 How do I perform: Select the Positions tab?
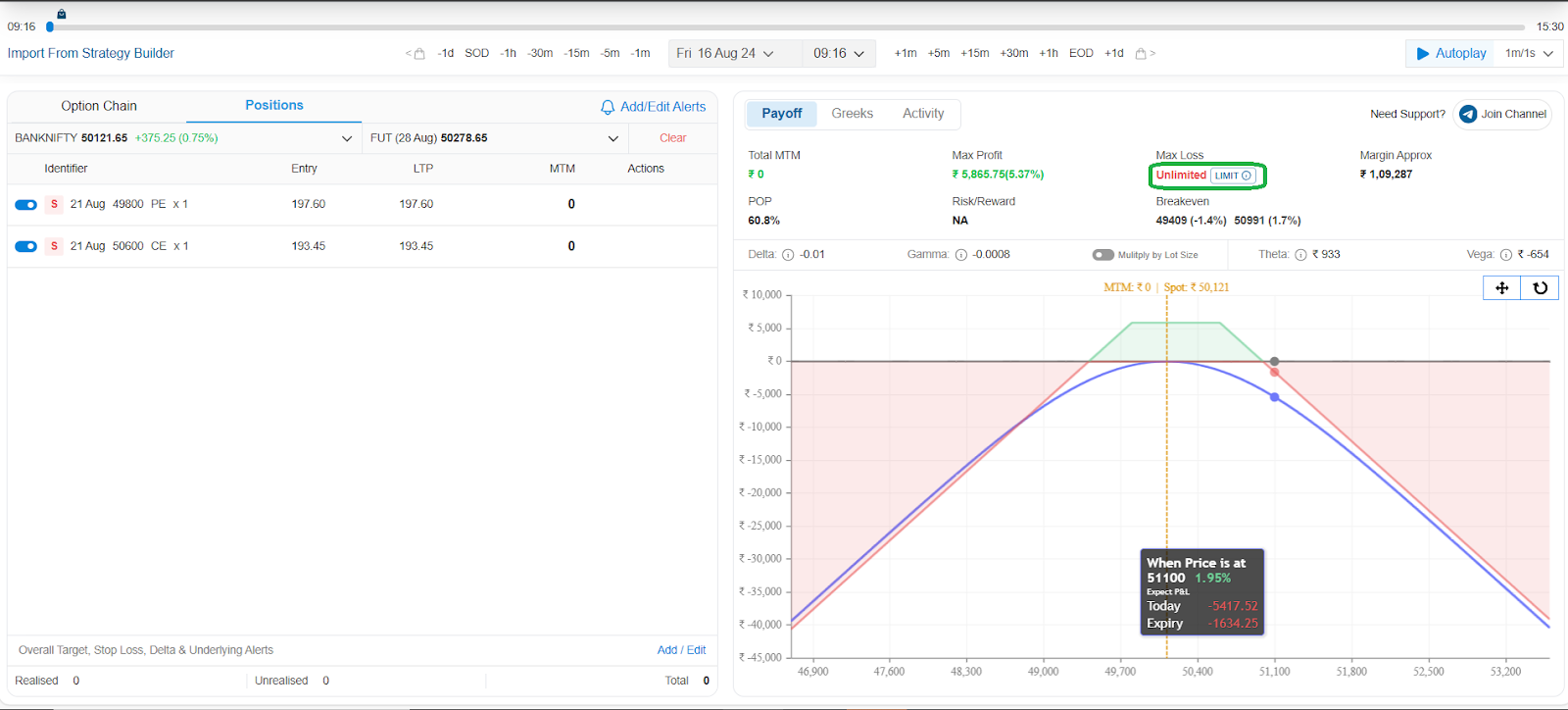(274, 106)
